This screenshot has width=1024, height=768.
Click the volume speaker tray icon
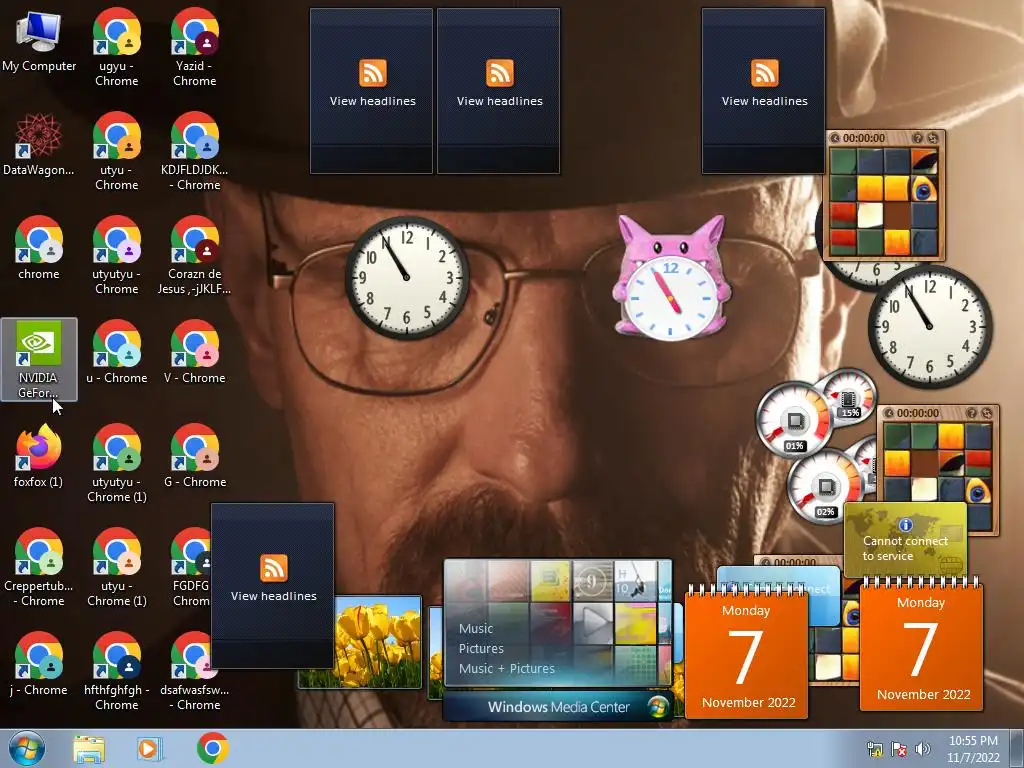pos(922,749)
